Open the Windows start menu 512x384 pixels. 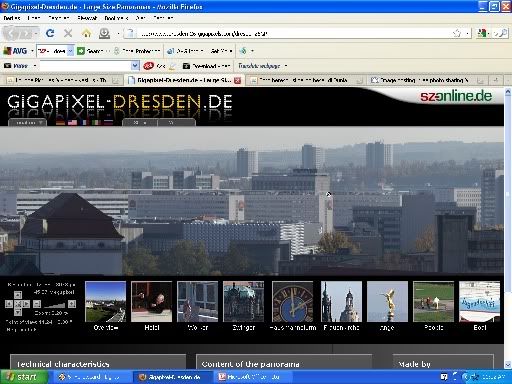click(24, 377)
